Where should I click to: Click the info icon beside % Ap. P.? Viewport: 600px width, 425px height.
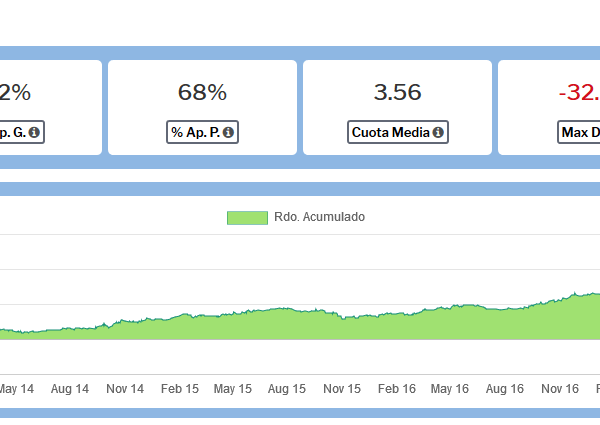(x=228, y=132)
